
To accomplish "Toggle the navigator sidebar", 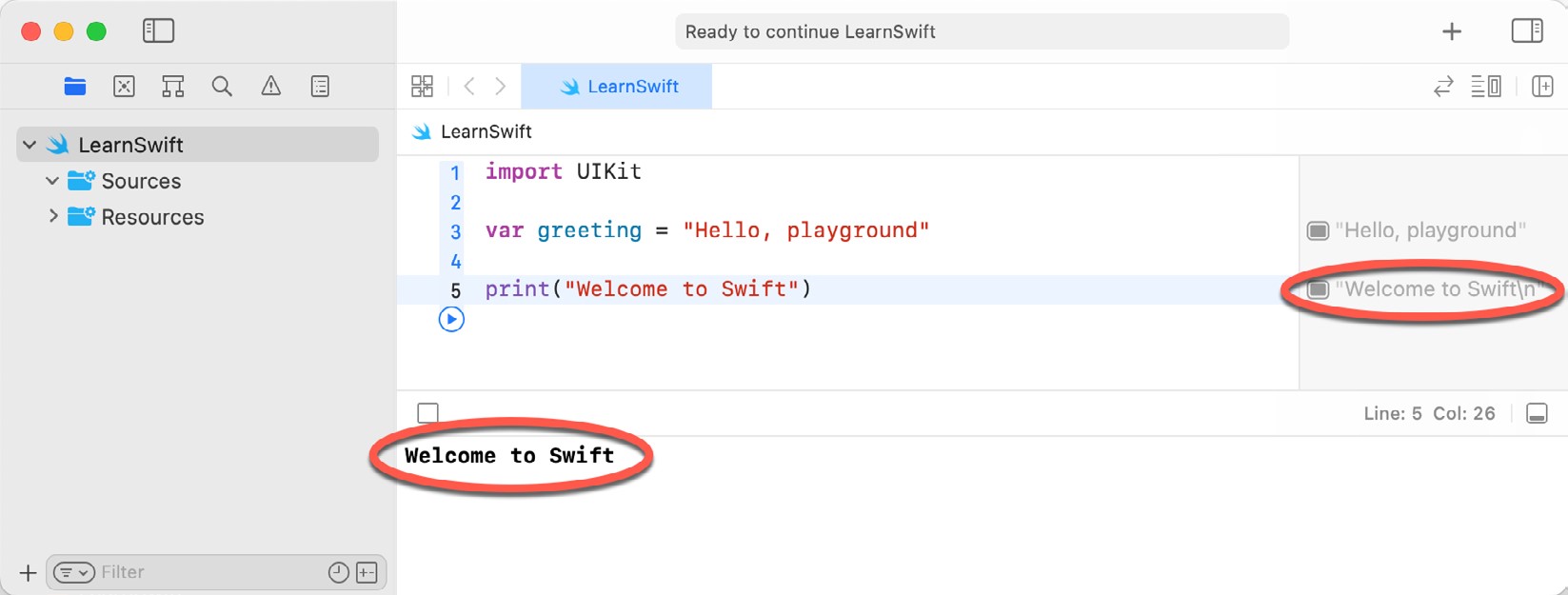I will tap(158, 30).
